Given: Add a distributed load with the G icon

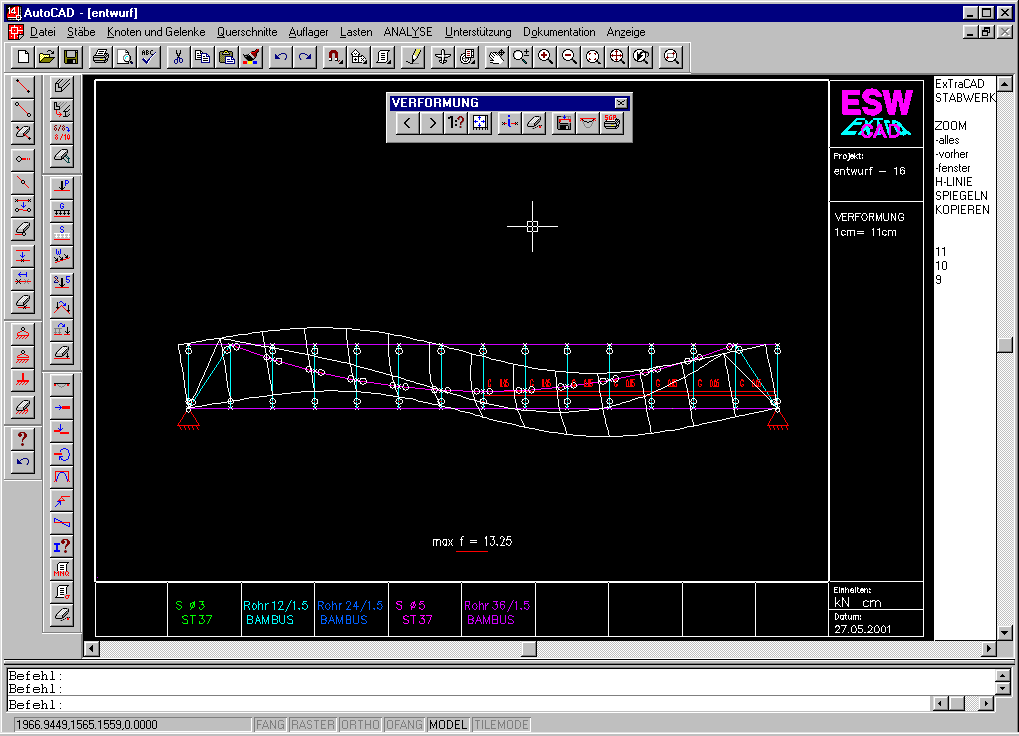Looking at the screenshot, I should (62, 210).
